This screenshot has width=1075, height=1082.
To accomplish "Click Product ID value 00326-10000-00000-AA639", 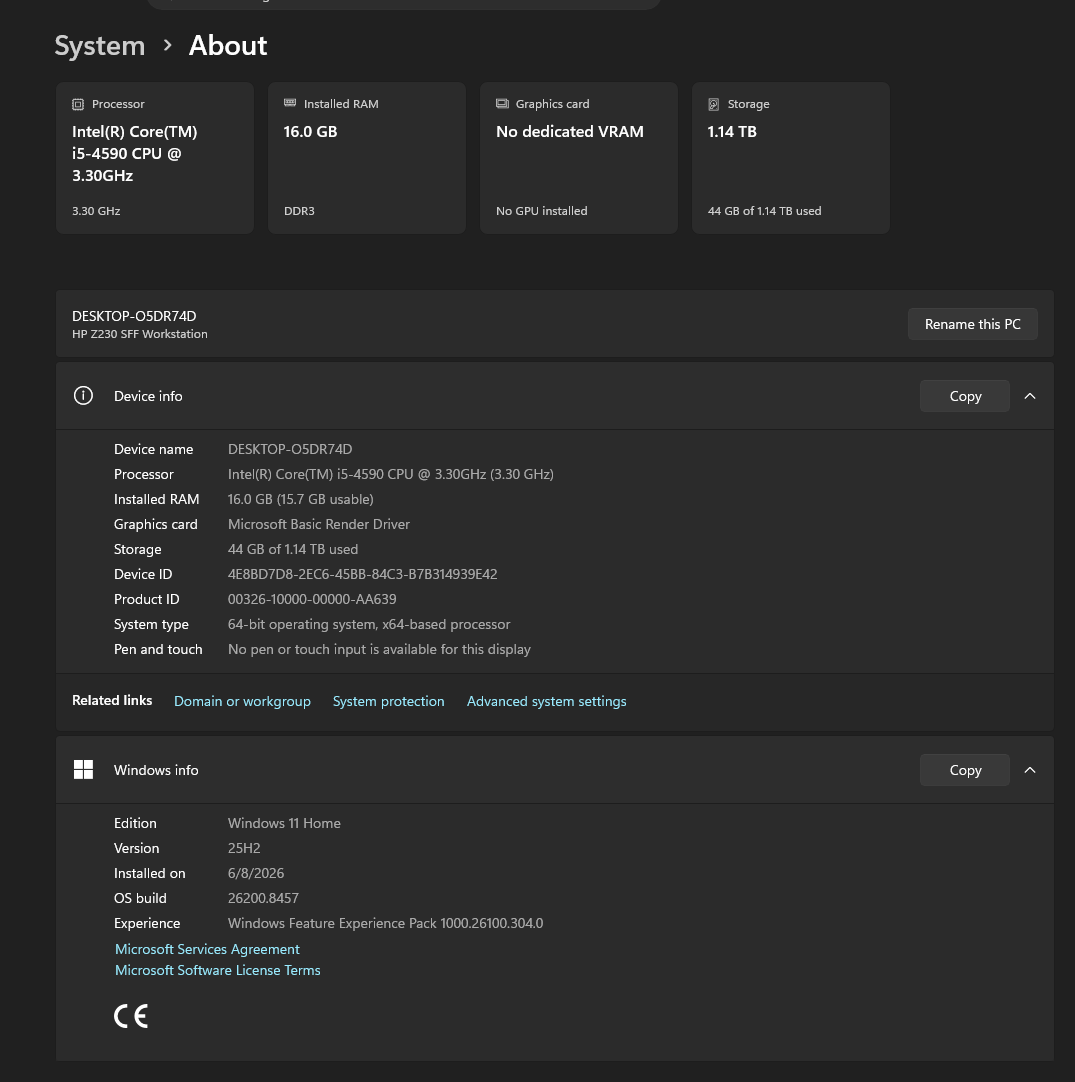I will click(x=312, y=599).
